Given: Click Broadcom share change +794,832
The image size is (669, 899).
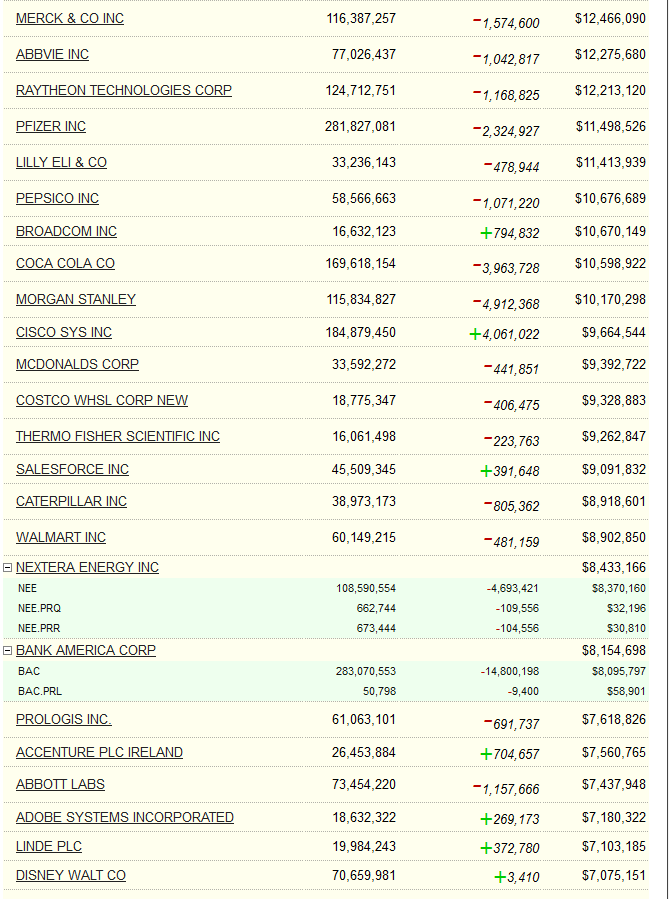Looking at the screenshot, I should click(x=510, y=233).
